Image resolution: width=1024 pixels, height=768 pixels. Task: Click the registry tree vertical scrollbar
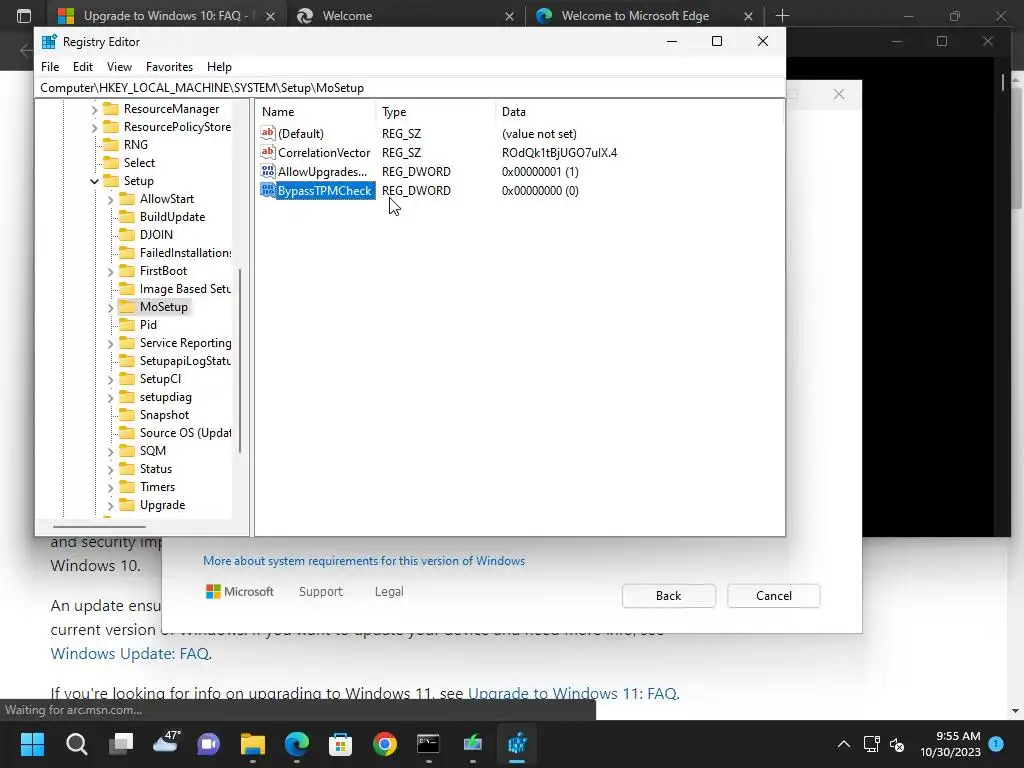240,360
